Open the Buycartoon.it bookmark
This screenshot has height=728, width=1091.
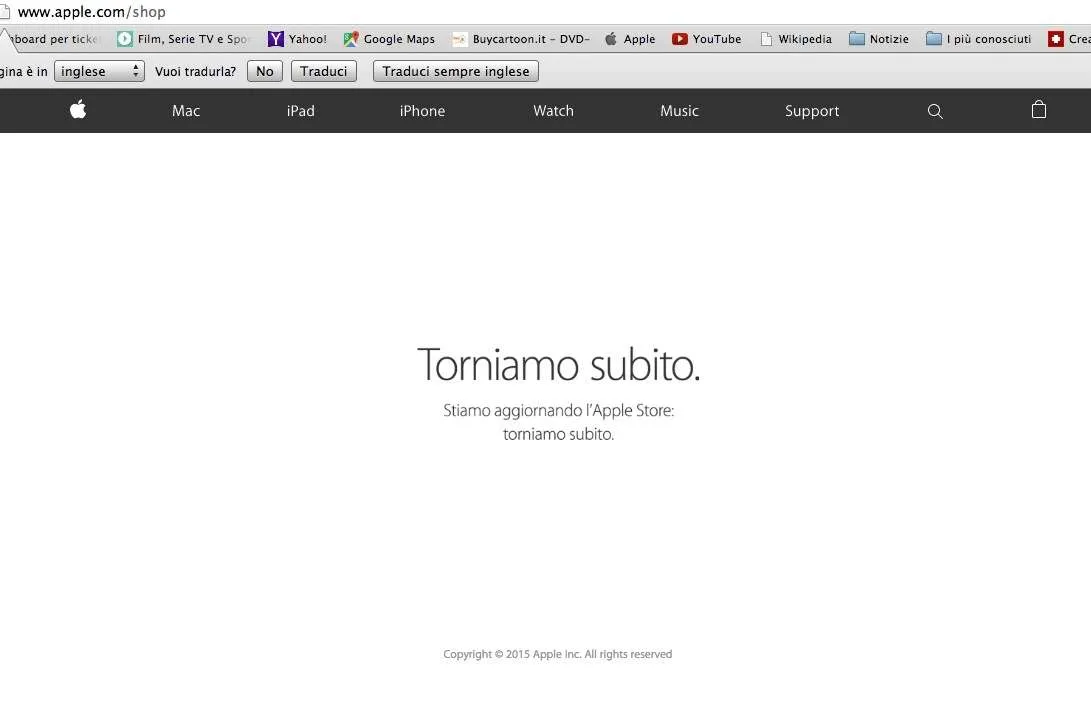520,39
